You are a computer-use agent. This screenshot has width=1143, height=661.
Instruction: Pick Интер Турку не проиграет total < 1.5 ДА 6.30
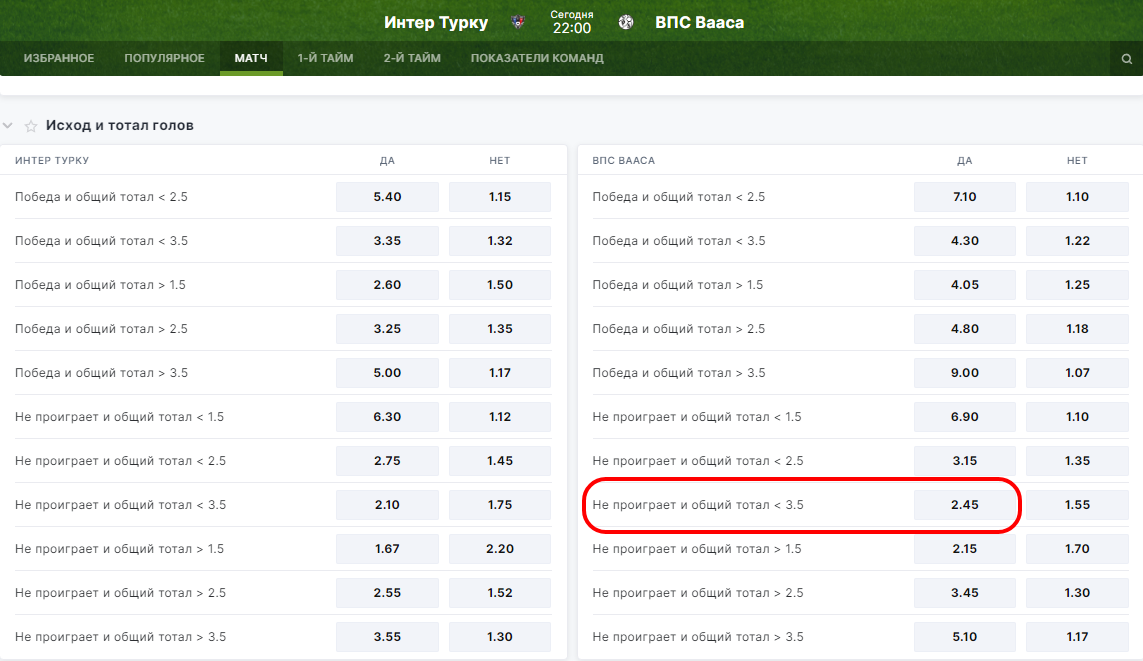(387, 417)
